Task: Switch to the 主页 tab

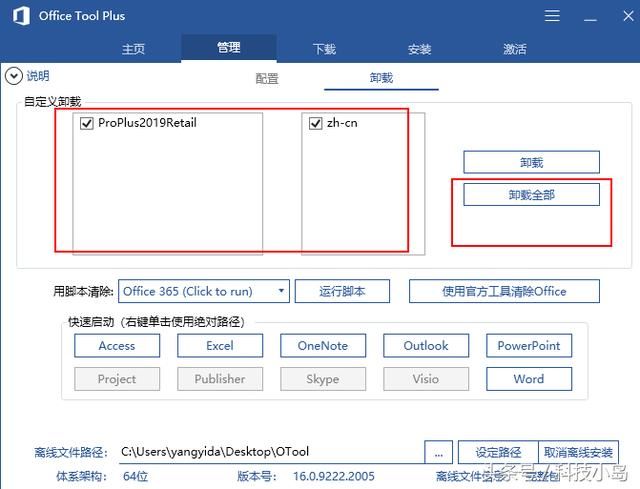Action: 133,49
